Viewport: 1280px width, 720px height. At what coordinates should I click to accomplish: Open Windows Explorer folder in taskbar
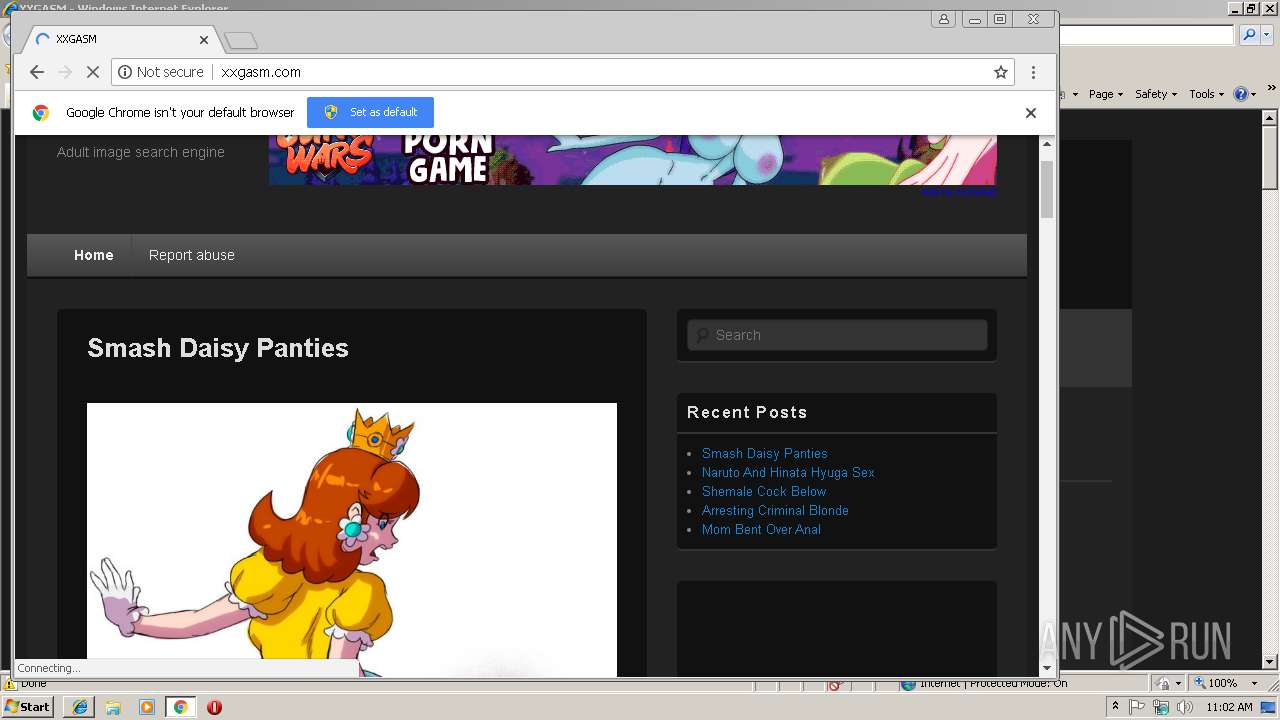113,707
